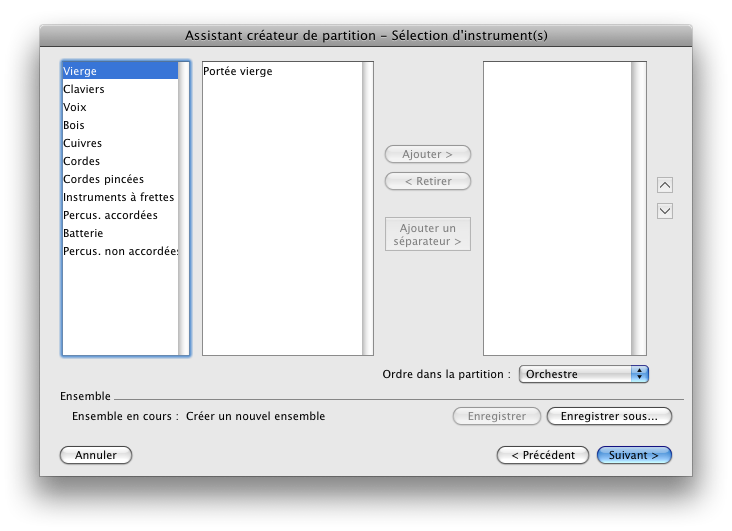732x531 pixels.
Task: Select Voix instrument category
Action: click(x=75, y=107)
